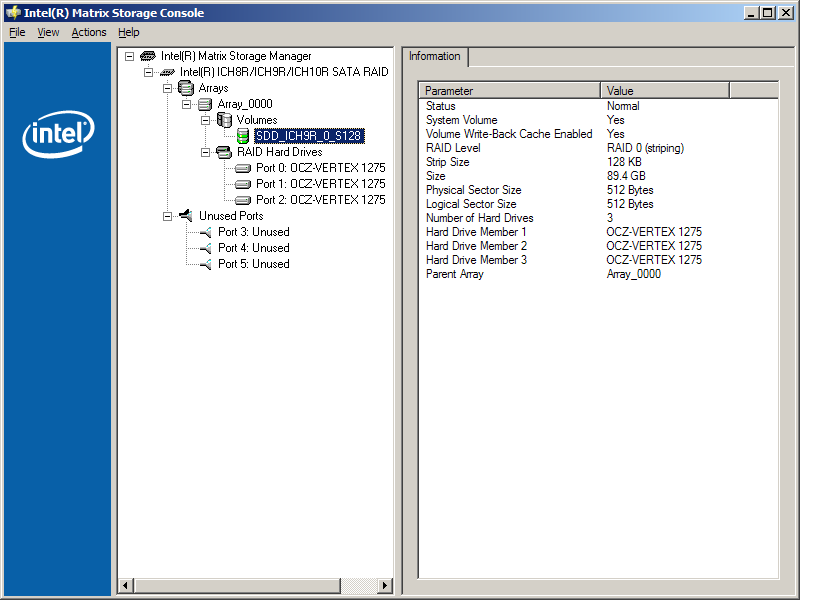Select the SDD_ICH9R_0_S128 volume
Screen dimensions: 840x600
pos(309,136)
